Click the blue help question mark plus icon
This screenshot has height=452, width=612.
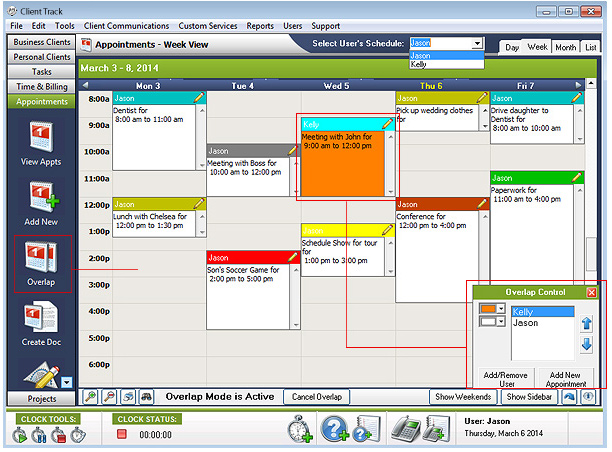(334, 429)
